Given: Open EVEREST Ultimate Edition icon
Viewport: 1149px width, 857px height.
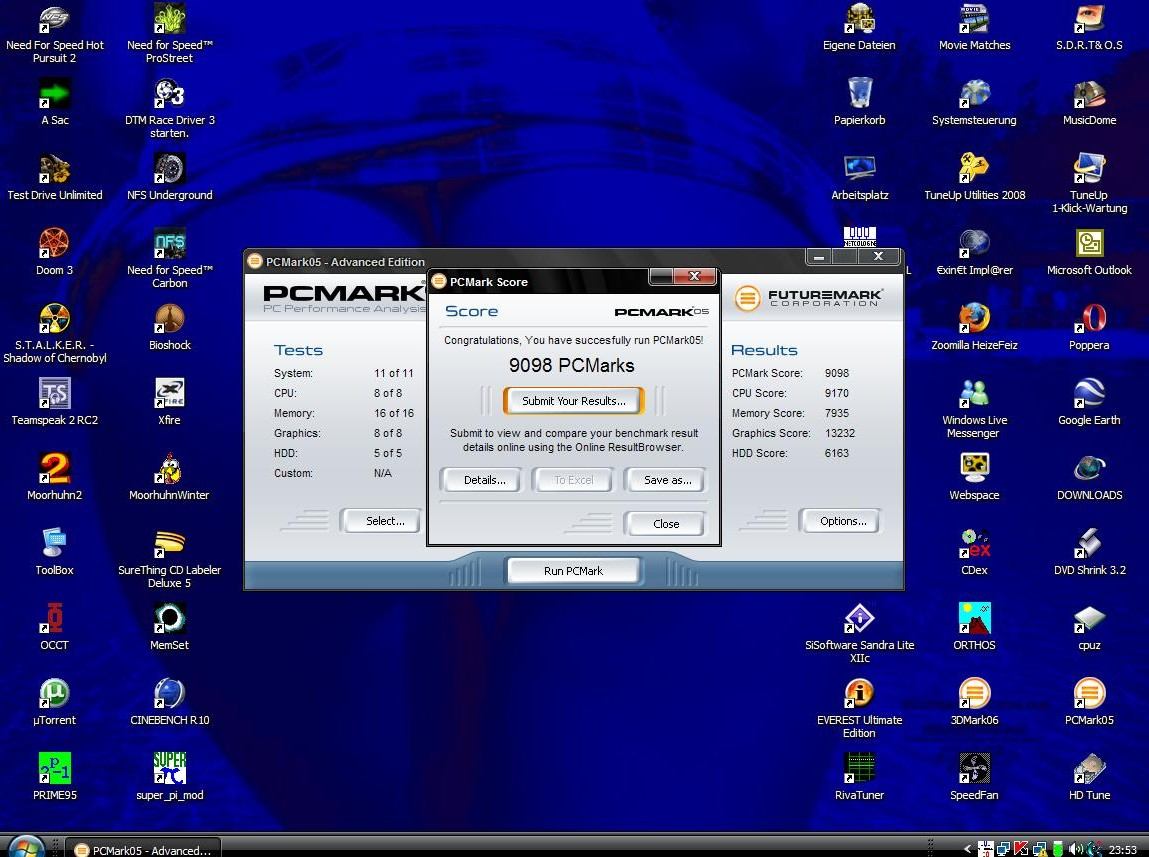Looking at the screenshot, I should tap(860, 694).
